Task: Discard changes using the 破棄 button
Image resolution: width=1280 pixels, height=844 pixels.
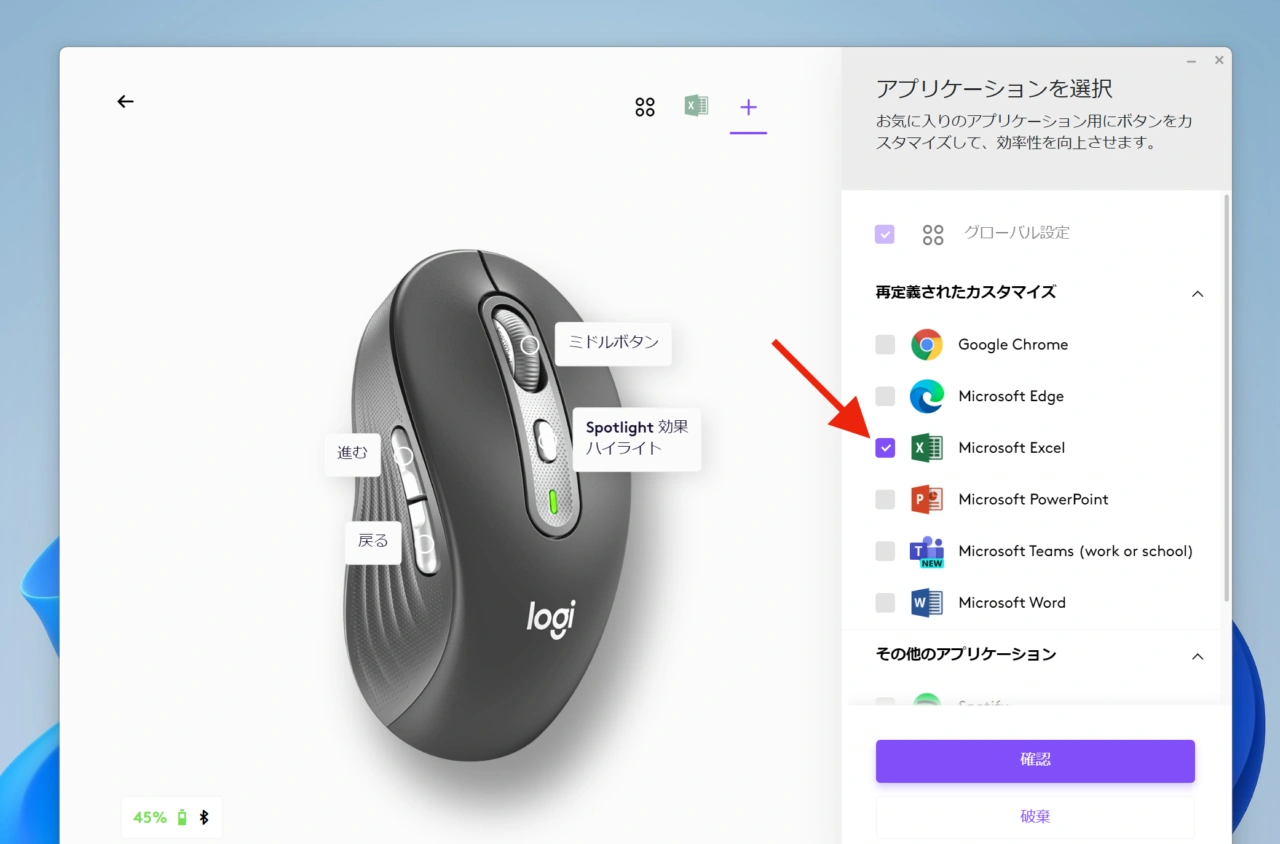Action: coord(1035,816)
